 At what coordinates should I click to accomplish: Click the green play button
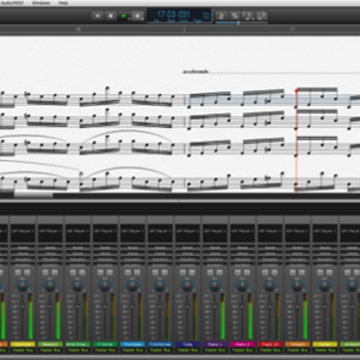(x=124, y=16)
